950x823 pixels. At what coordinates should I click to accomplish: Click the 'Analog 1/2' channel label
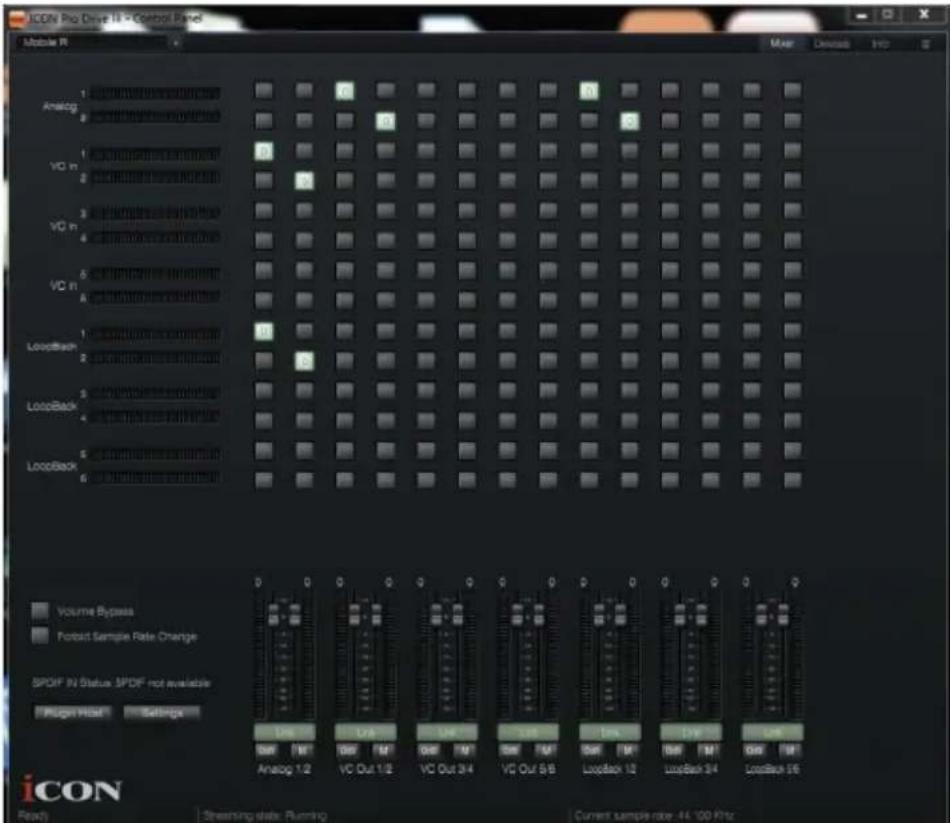(284, 768)
